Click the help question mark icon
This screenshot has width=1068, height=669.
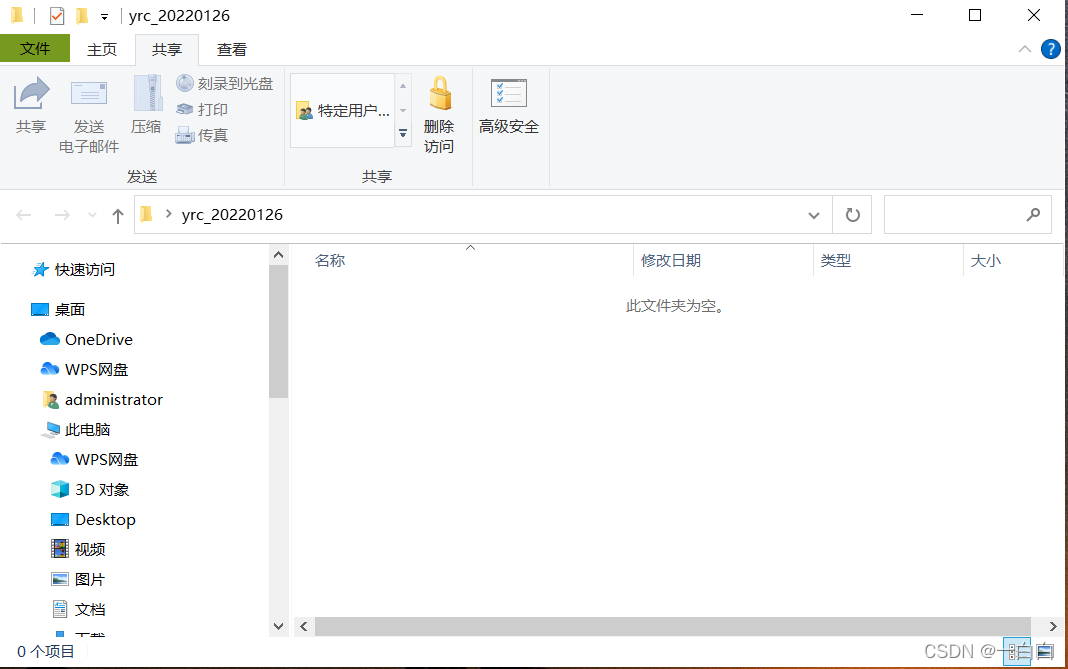pos(1050,49)
